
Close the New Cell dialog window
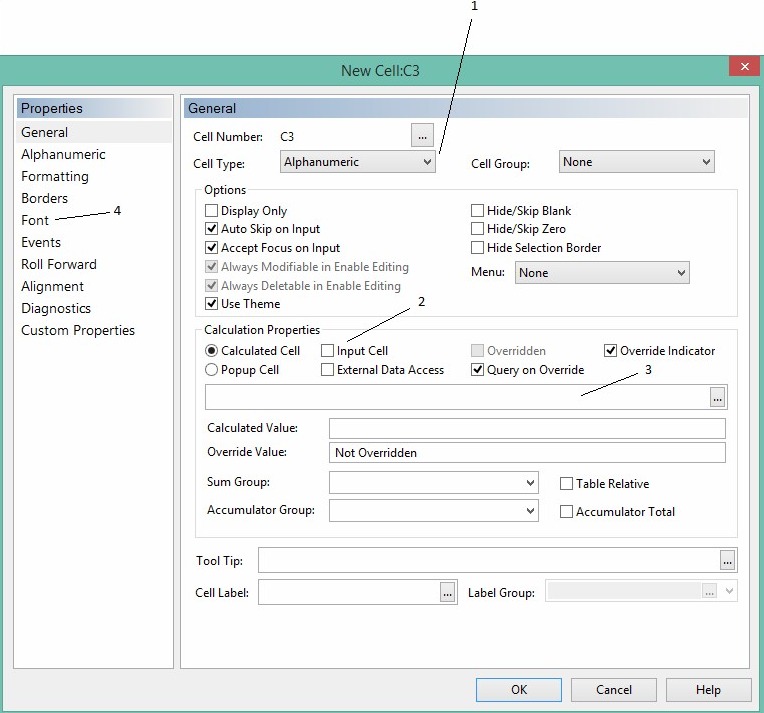point(742,68)
